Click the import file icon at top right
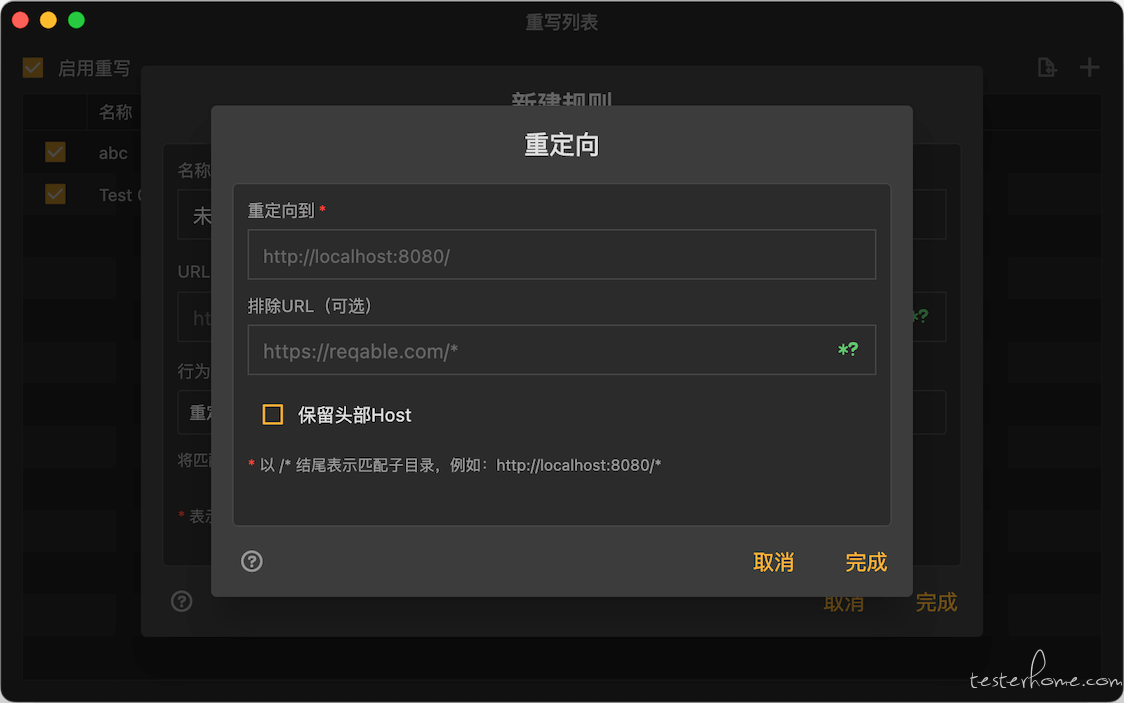 (x=1047, y=67)
